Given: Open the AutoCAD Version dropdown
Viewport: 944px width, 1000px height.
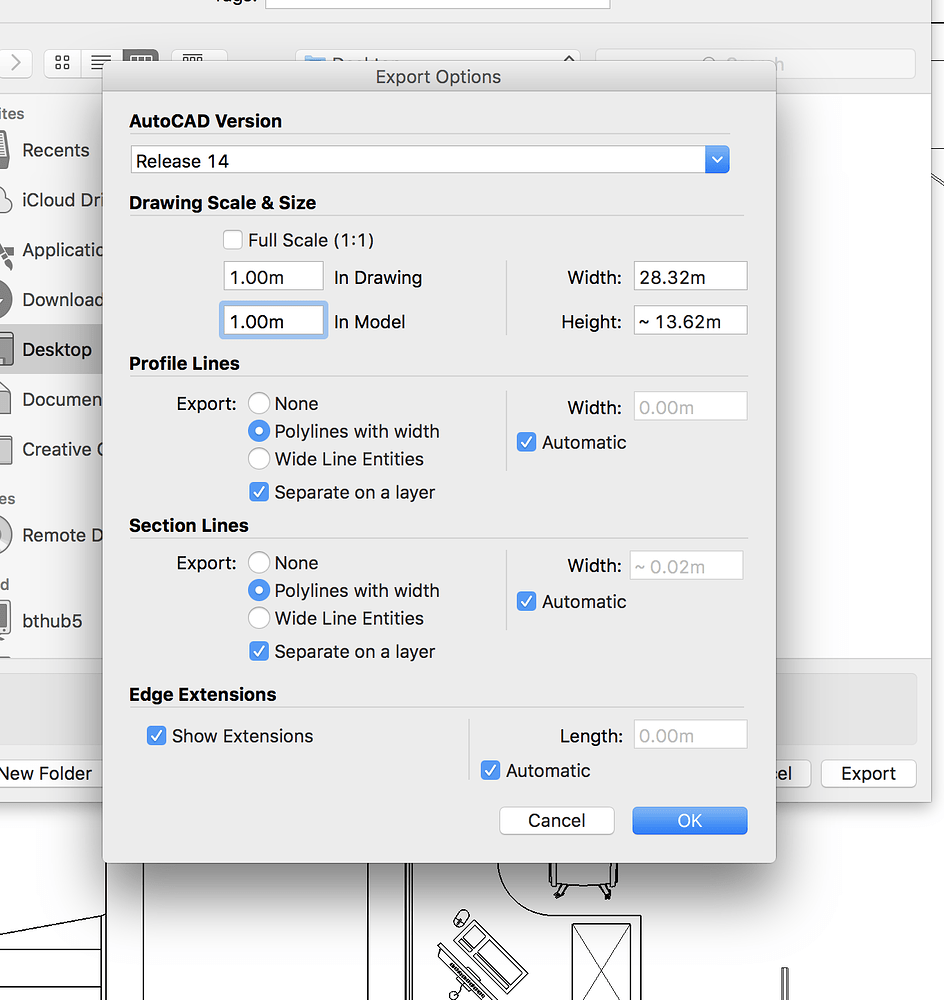Looking at the screenshot, I should (717, 159).
